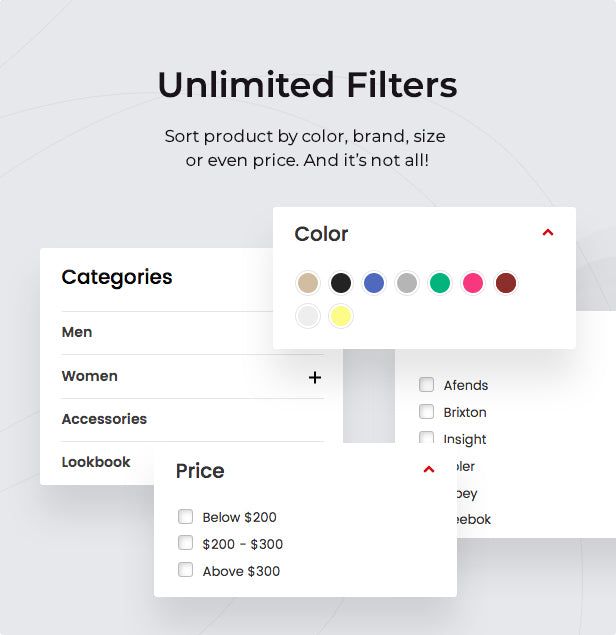616x635 pixels.
Task: Choose the white color swatch
Action: pyautogui.click(x=308, y=316)
